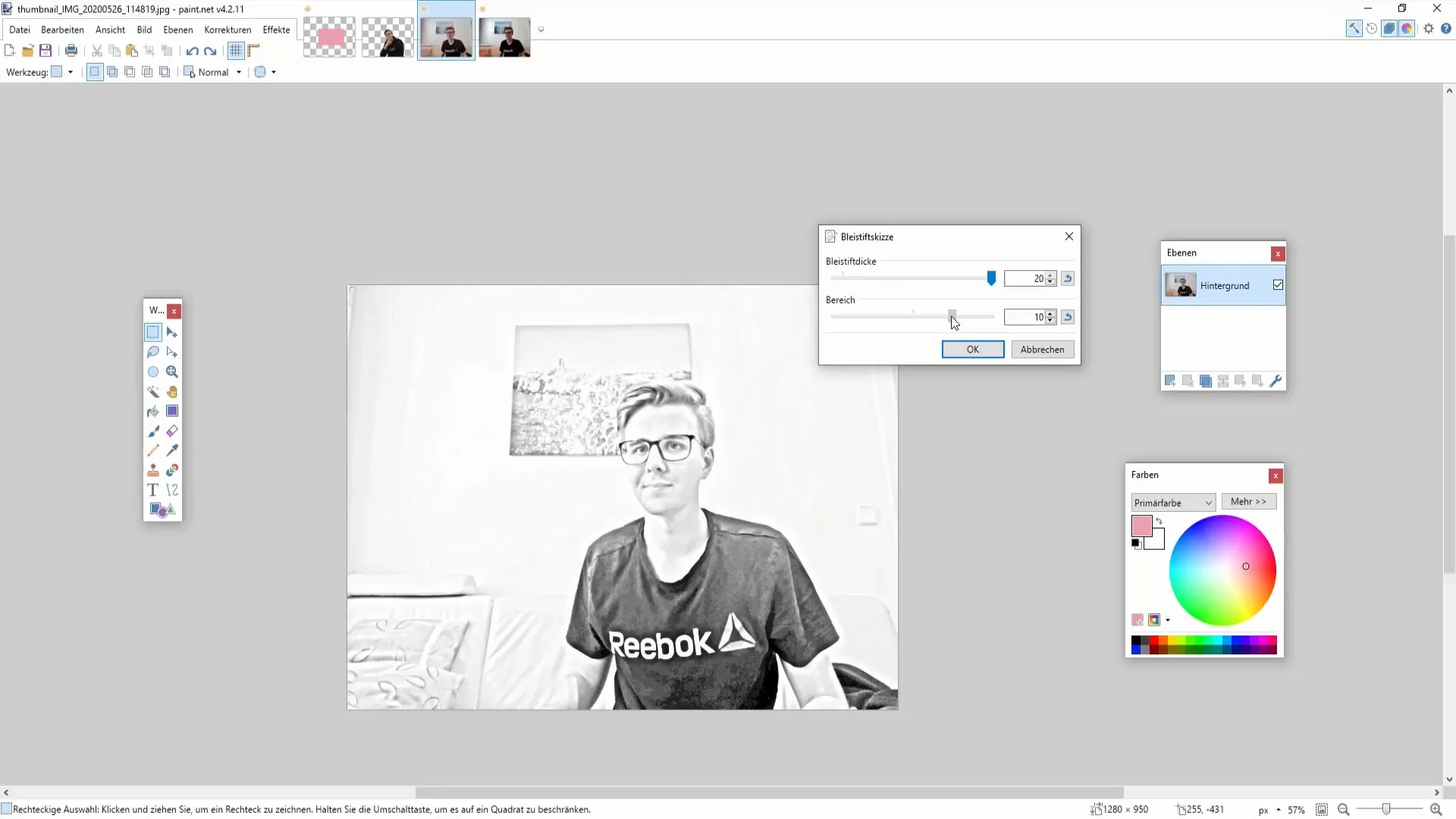Open the Korrekturen menu
This screenshot has width=1456, height=819.
227,30
